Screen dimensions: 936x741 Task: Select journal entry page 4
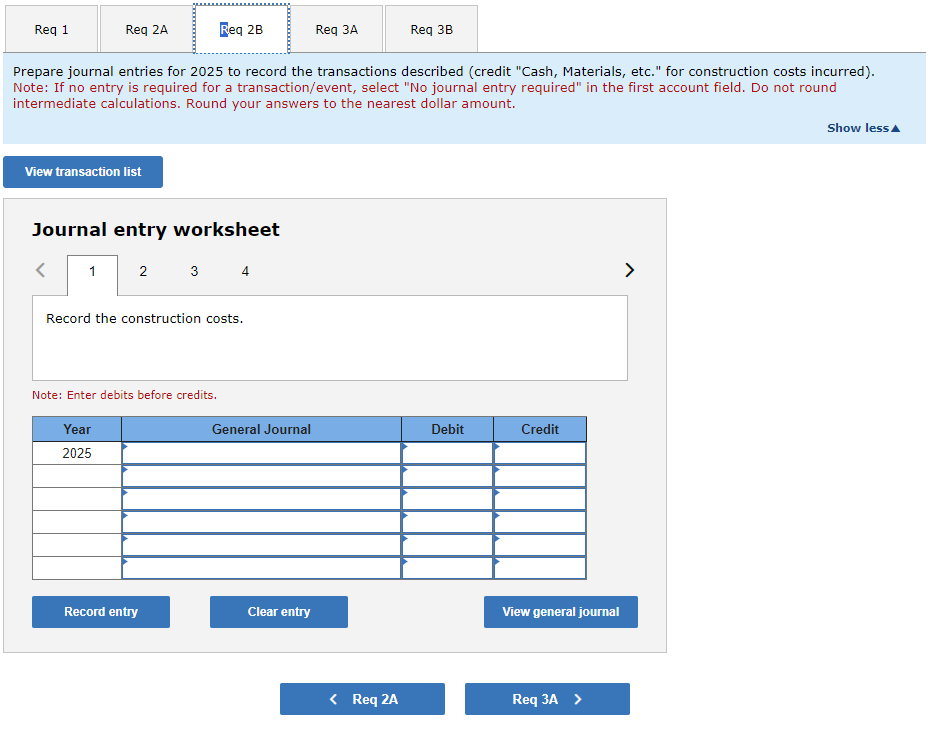point(245,271)
